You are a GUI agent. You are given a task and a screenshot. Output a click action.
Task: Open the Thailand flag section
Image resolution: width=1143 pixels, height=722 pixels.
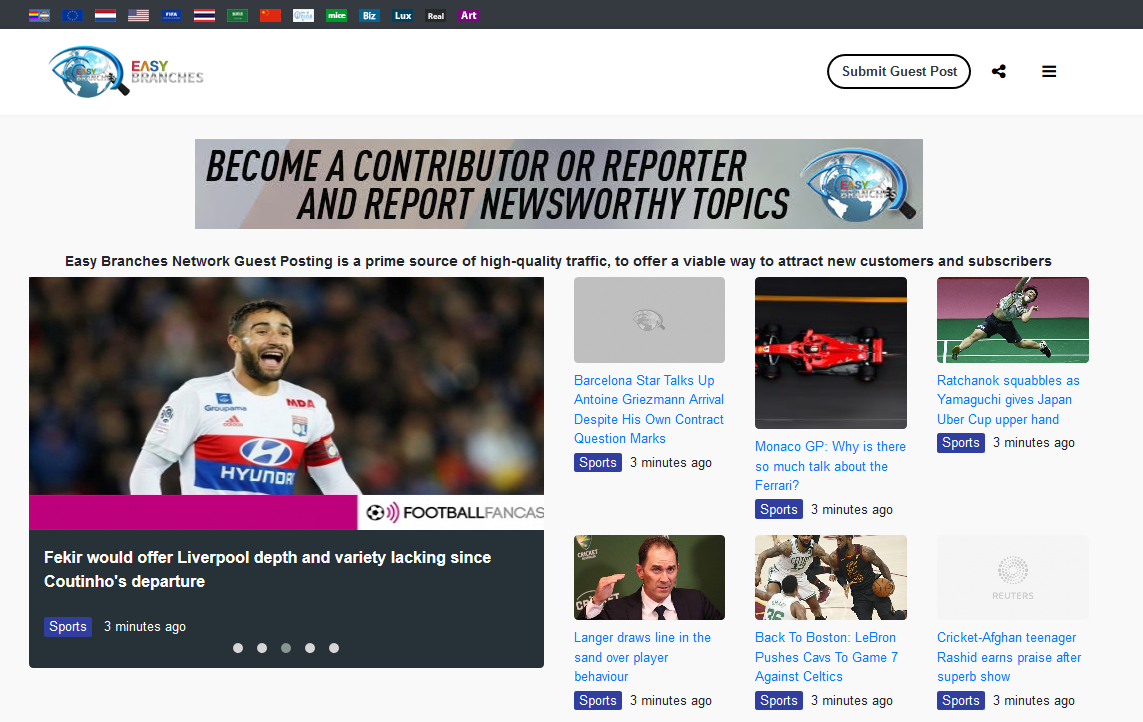204,15
